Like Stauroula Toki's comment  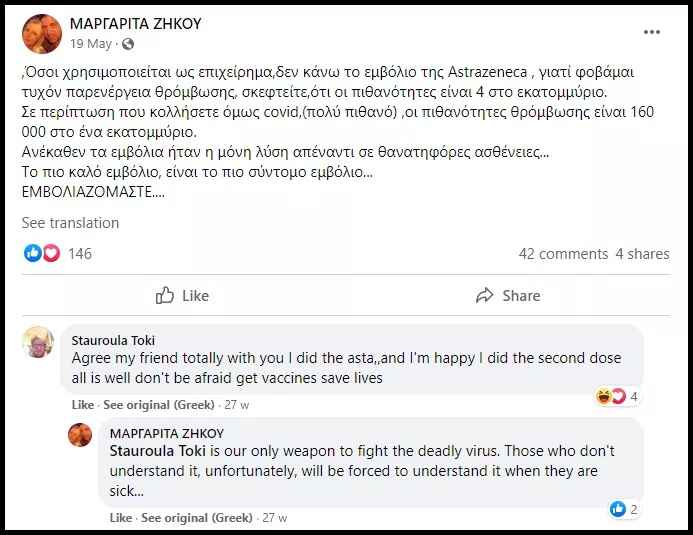tap(82, 405)
